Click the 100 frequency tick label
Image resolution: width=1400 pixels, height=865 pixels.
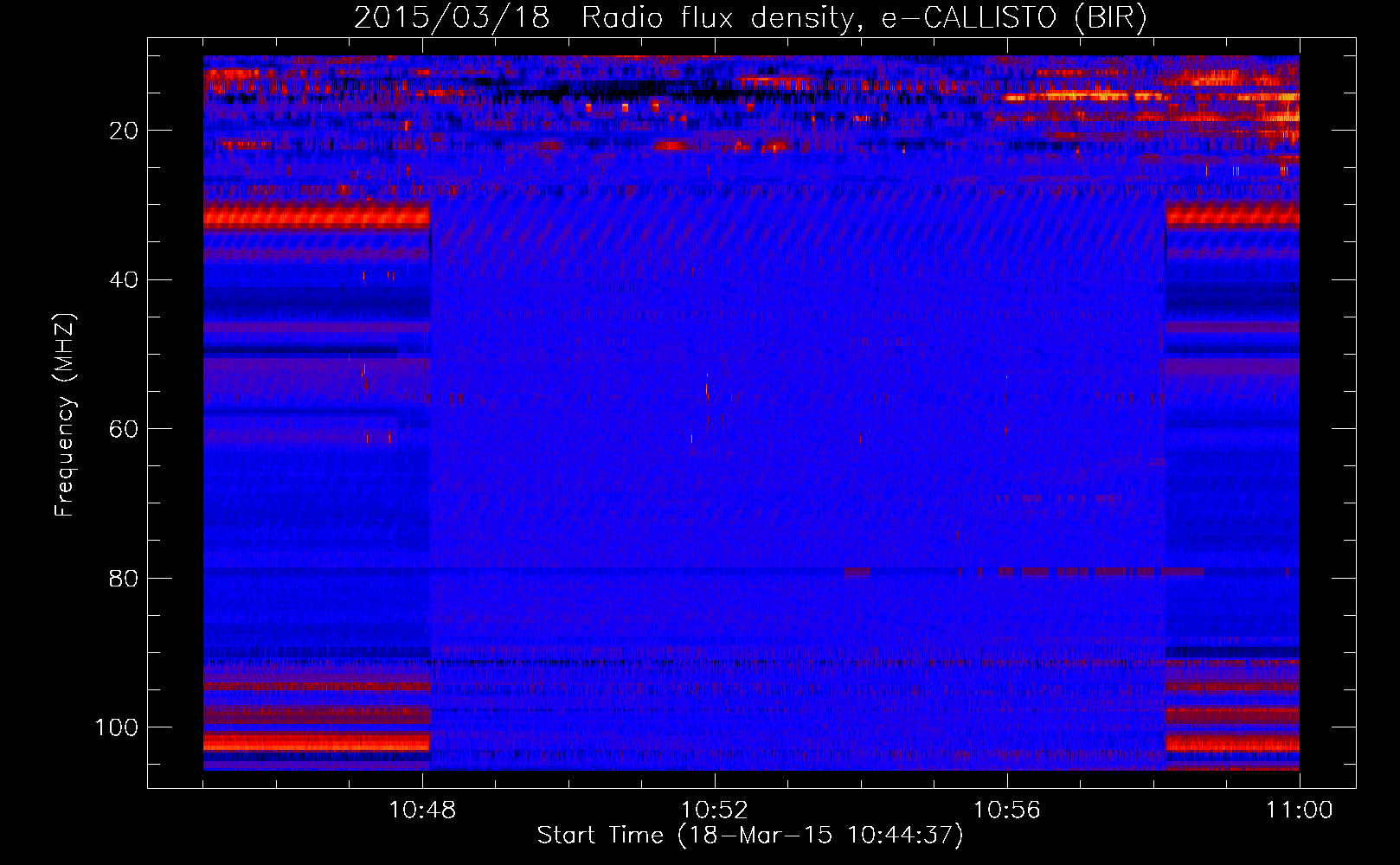tap(117, 727)
